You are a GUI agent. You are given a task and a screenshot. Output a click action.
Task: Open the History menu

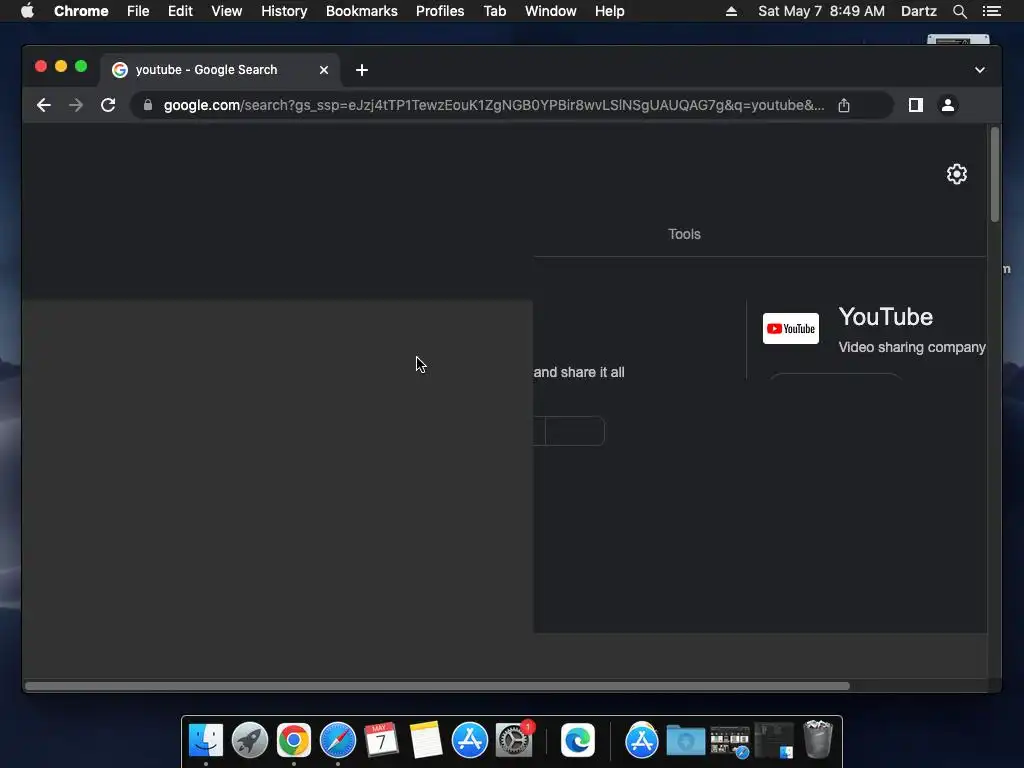pos(284,11)
